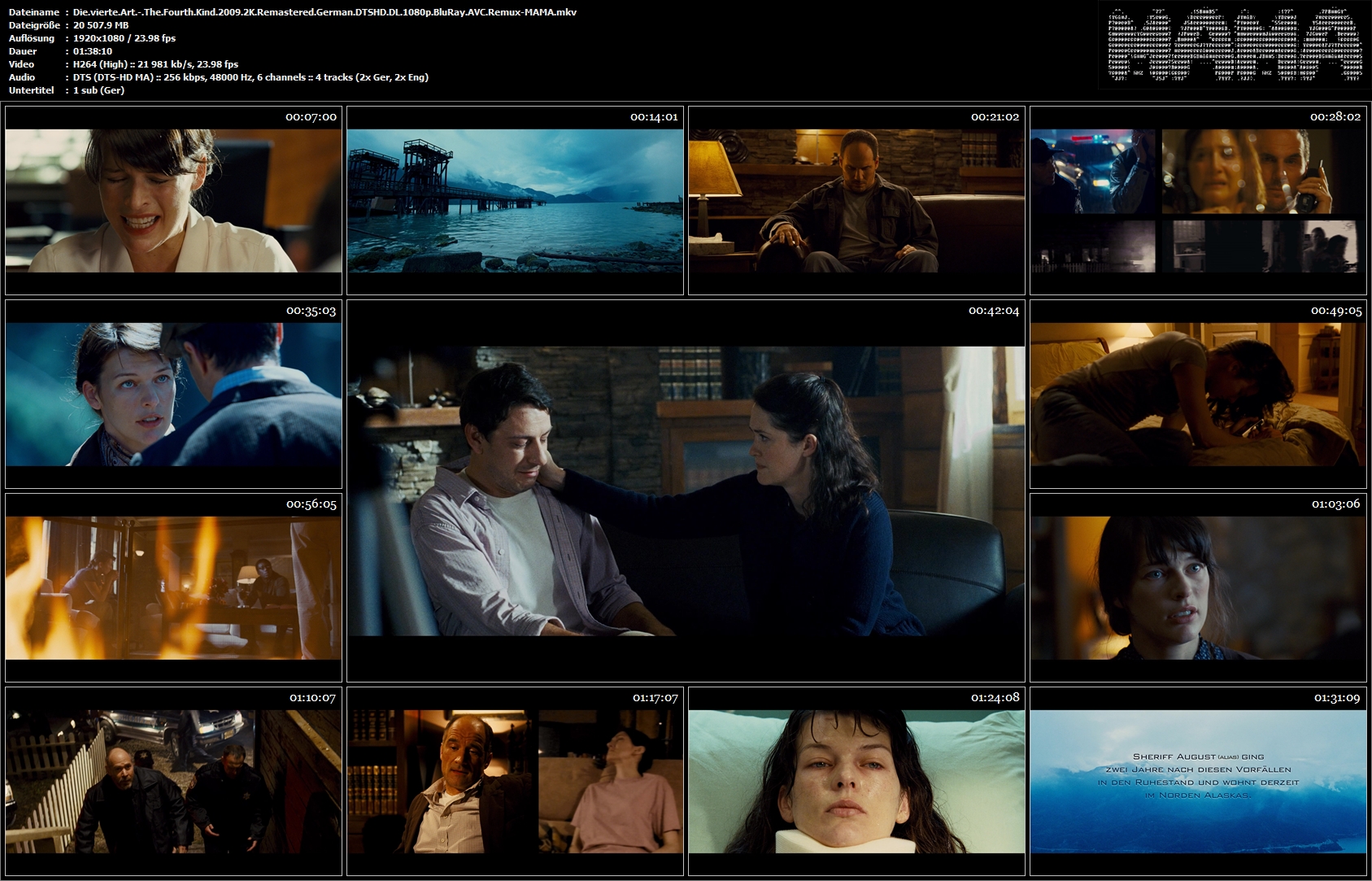Click the Dateiname label
The width and height of the screenshot is (1372, 881).
point(33,12)
